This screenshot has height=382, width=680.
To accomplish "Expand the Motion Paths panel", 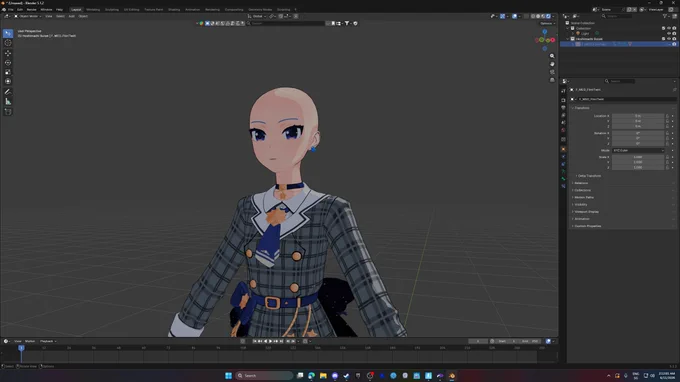I will tap(583, 197).
